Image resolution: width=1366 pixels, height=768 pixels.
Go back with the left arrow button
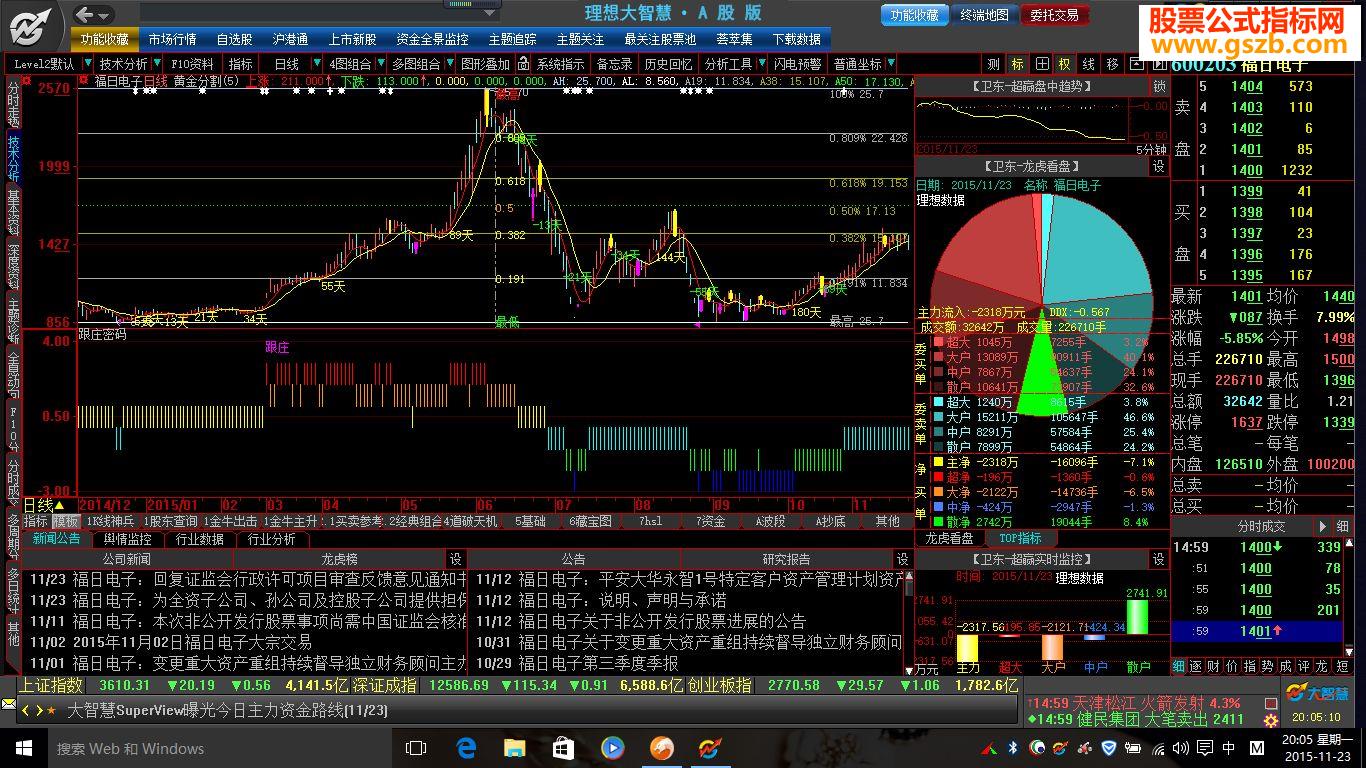point(84,14)
